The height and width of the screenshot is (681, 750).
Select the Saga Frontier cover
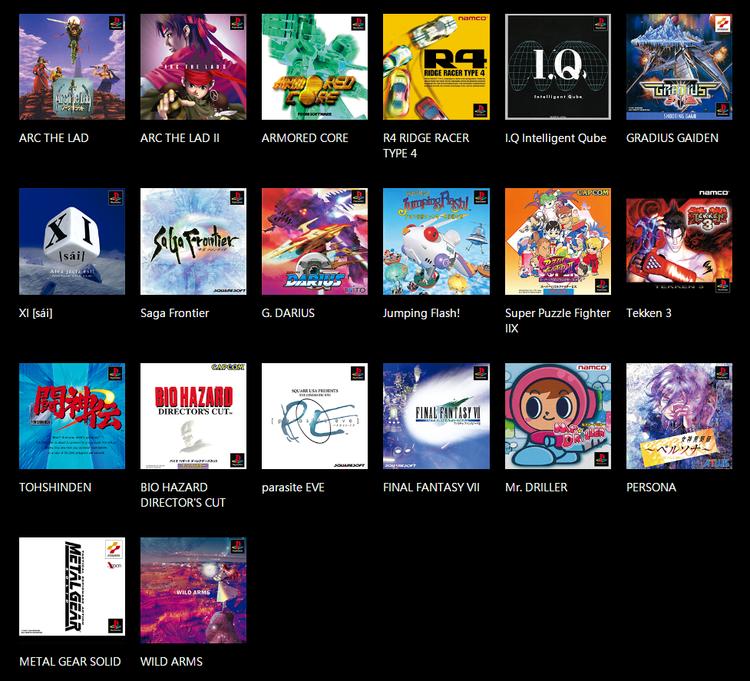pyautogui.click(x=193, y=242)
